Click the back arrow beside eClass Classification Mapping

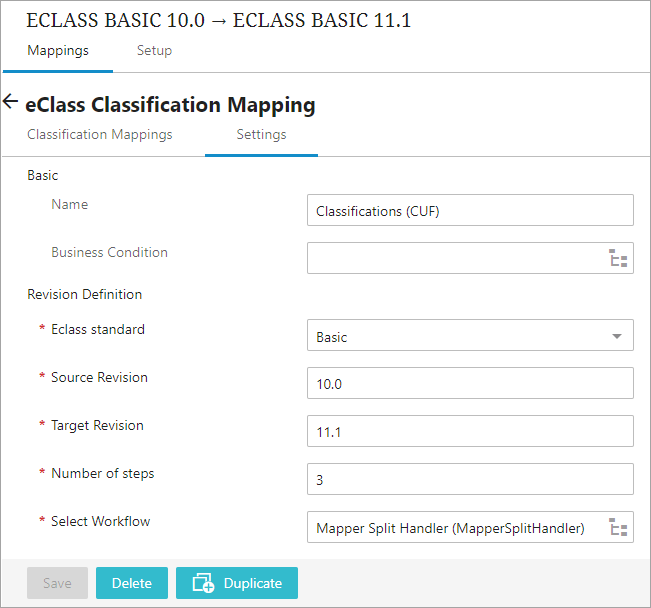click(10, 101)
